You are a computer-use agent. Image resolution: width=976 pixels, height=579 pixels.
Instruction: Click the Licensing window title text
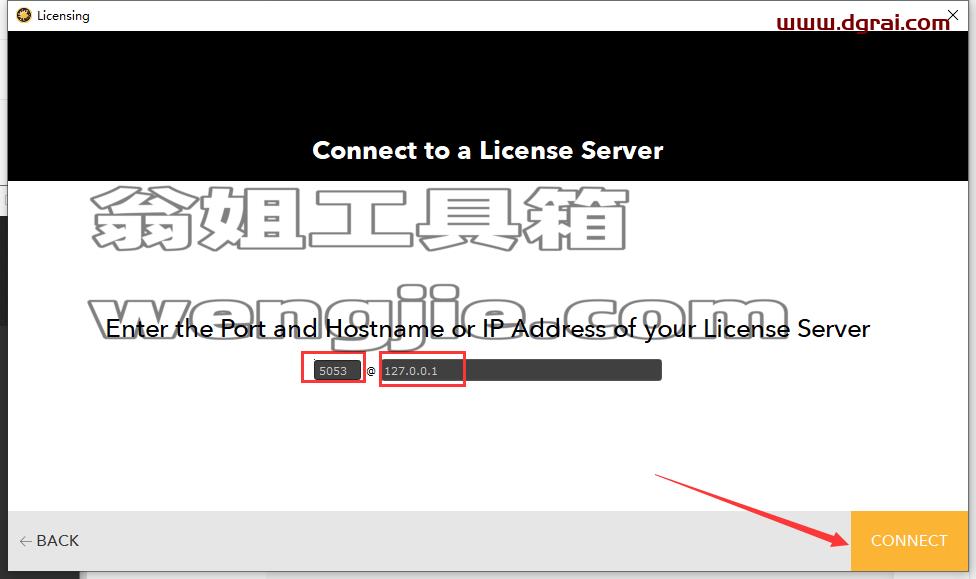coord(63,16)
